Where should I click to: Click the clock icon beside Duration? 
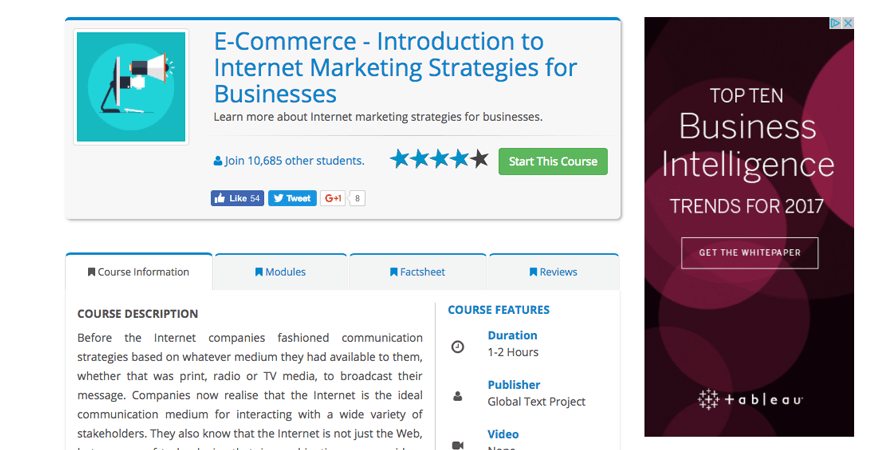[458, 347]
